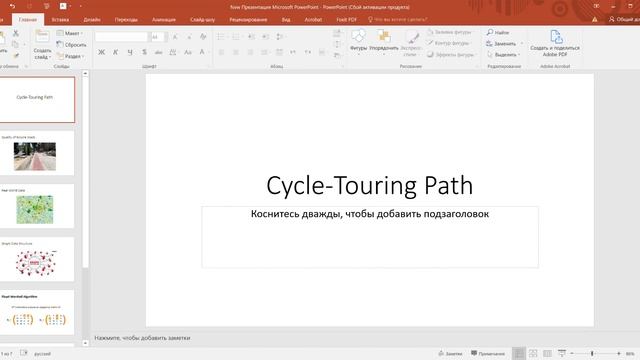
Task: Center the text alignment
Action: tap(236, 52)
